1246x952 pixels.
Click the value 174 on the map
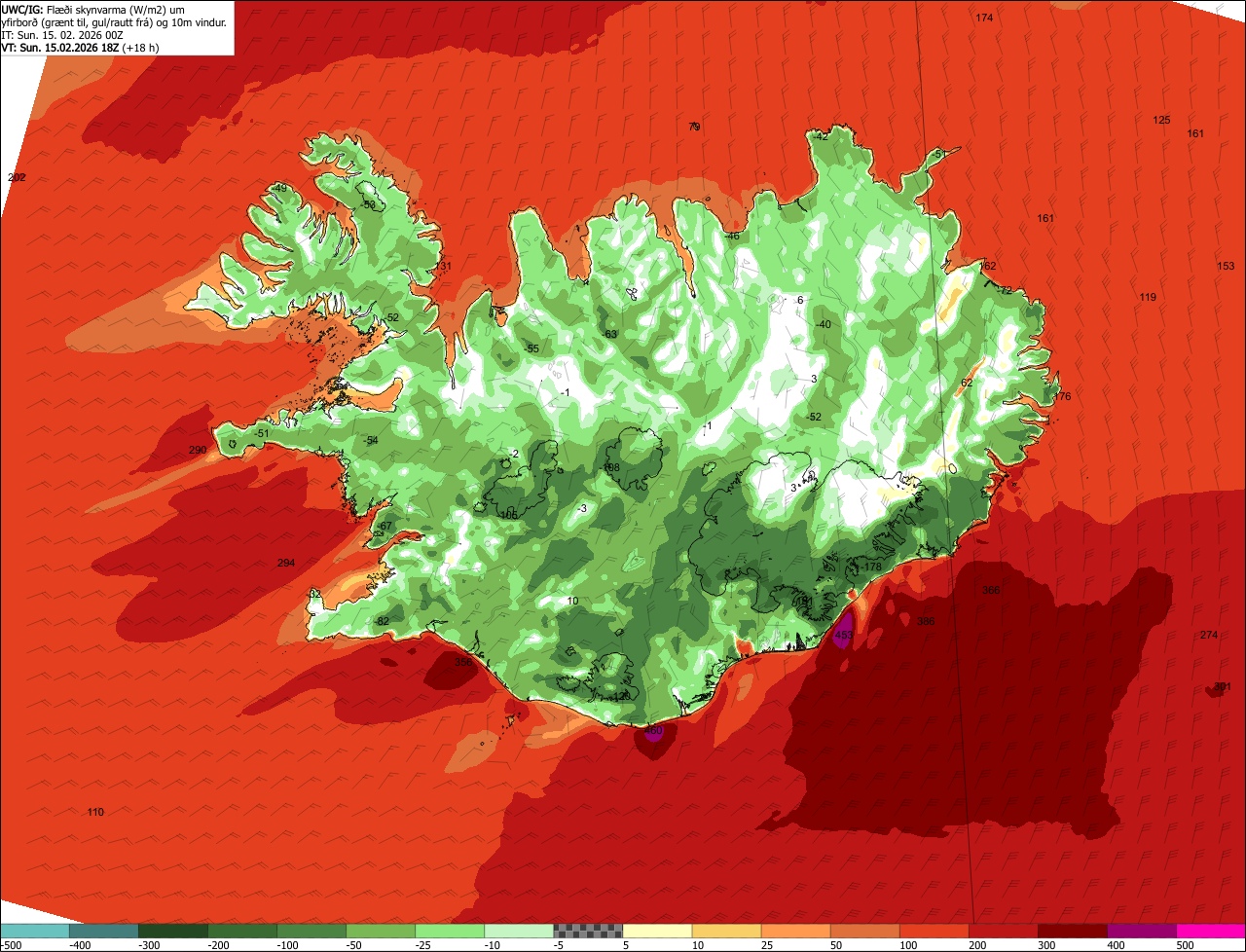pos(984,18)
